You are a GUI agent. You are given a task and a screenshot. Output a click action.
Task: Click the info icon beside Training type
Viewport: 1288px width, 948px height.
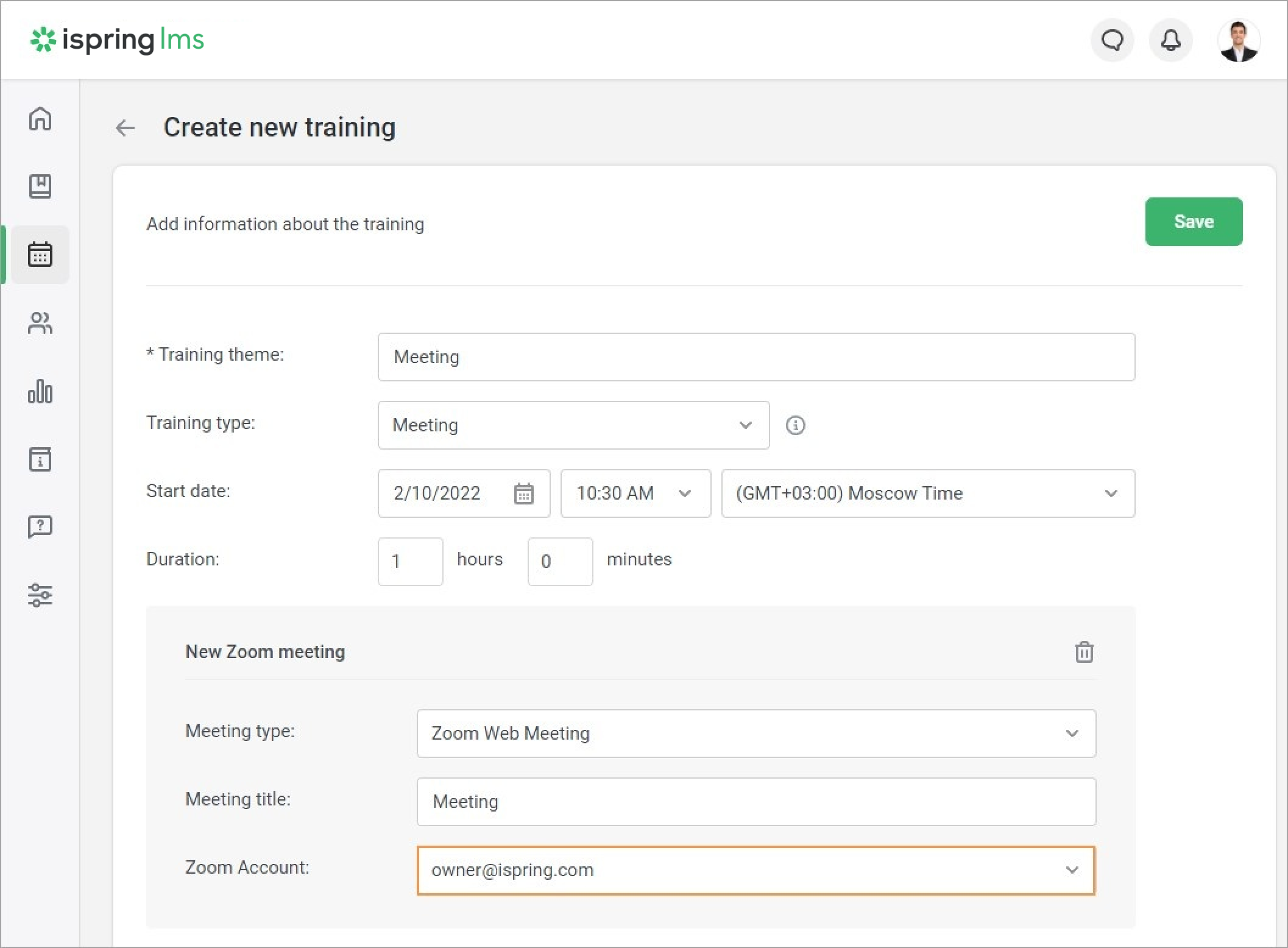[x=795, y=425]
